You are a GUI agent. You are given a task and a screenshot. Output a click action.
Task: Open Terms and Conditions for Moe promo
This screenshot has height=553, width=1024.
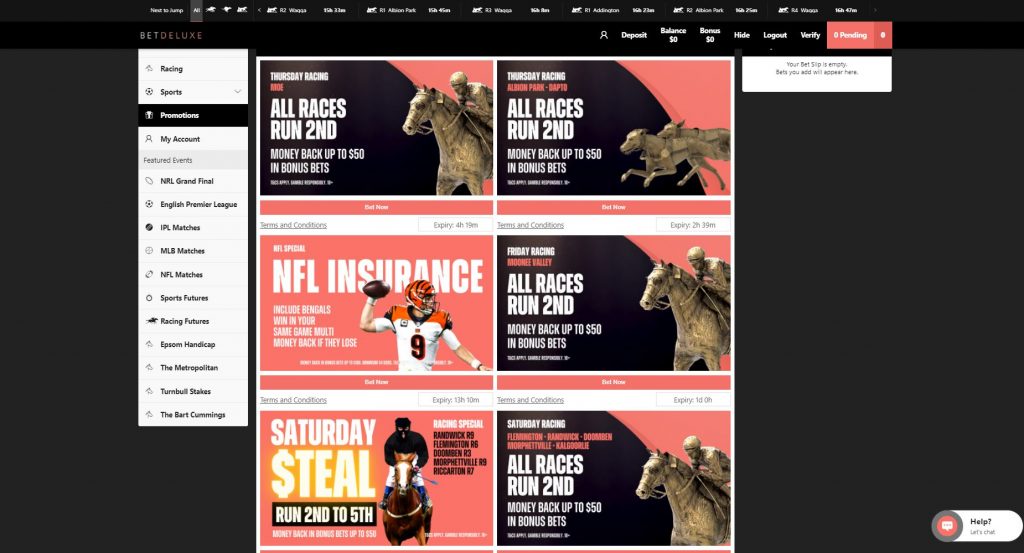coord(293,225)
